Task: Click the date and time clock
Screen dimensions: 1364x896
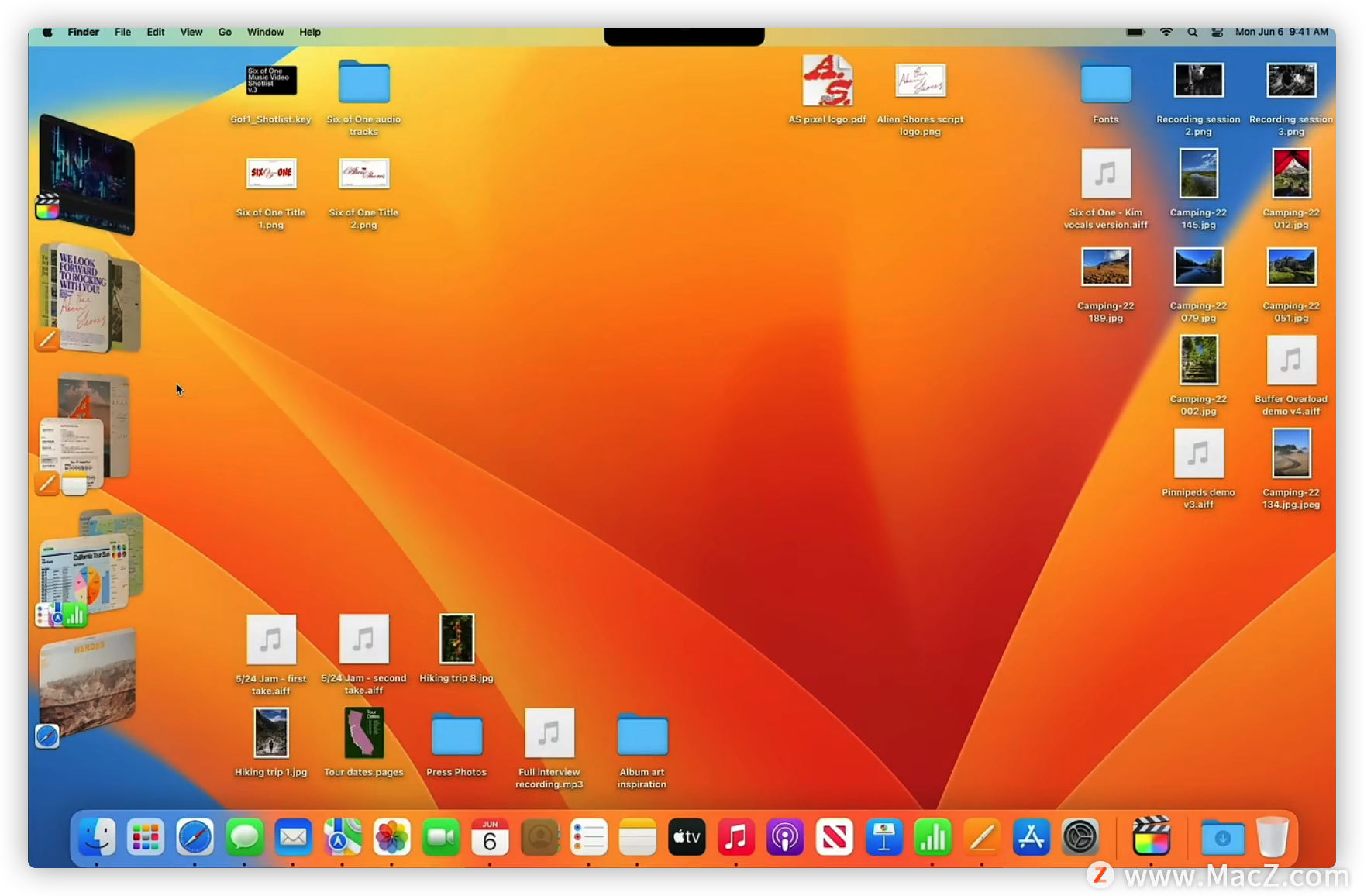Action: pos(1282,32)
